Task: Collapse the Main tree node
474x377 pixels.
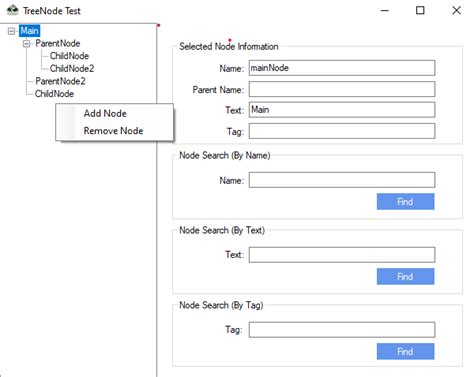Action: (x=11, y=31)
